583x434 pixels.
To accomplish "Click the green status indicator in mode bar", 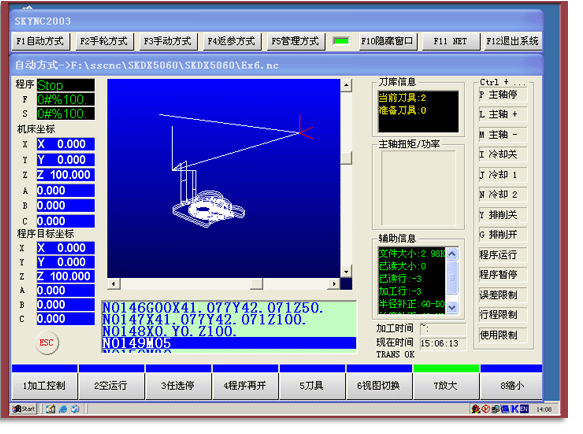I will (x=341, y=41).
